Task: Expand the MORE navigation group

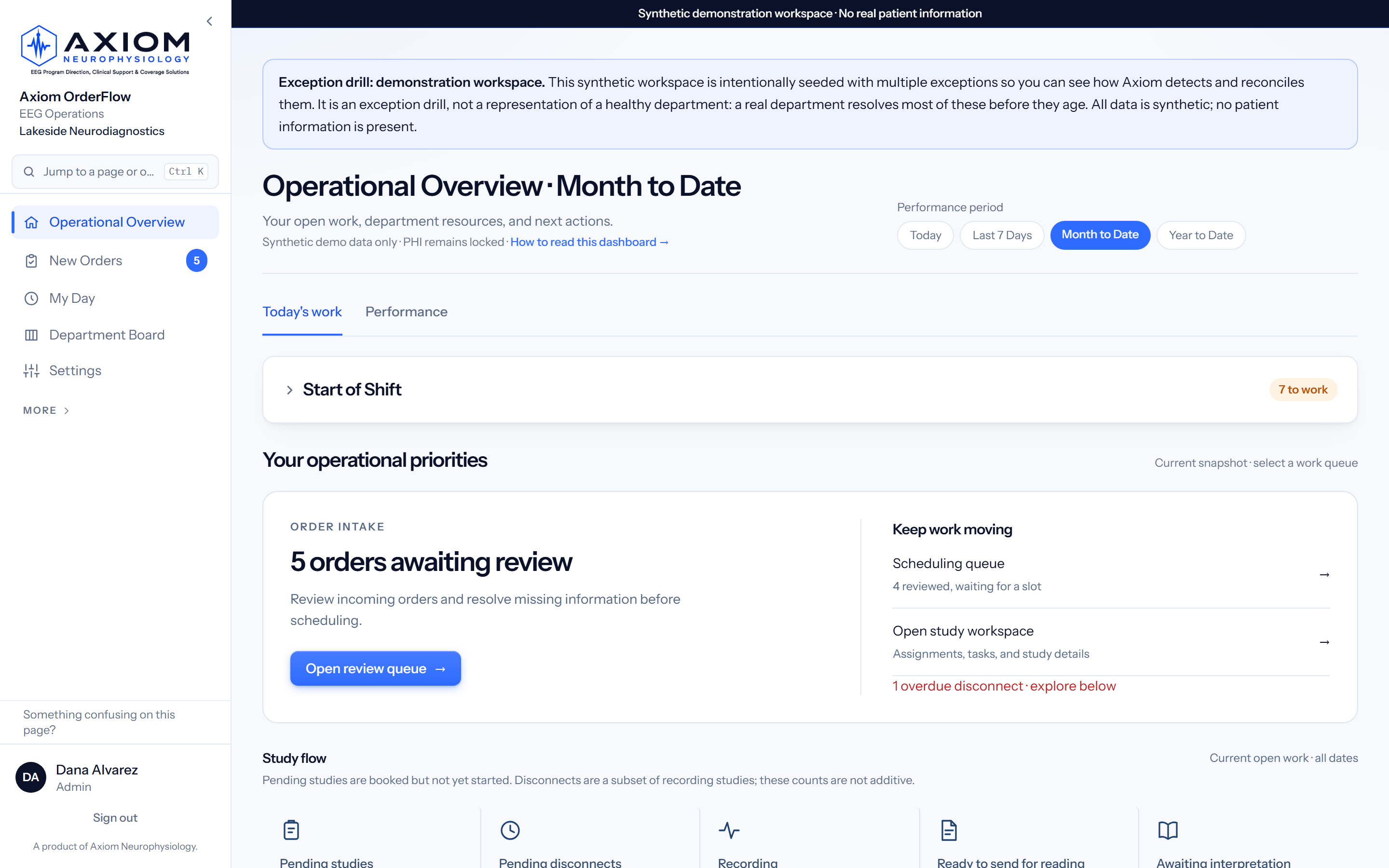Action: pyautogui.click(x=46, y=410)
